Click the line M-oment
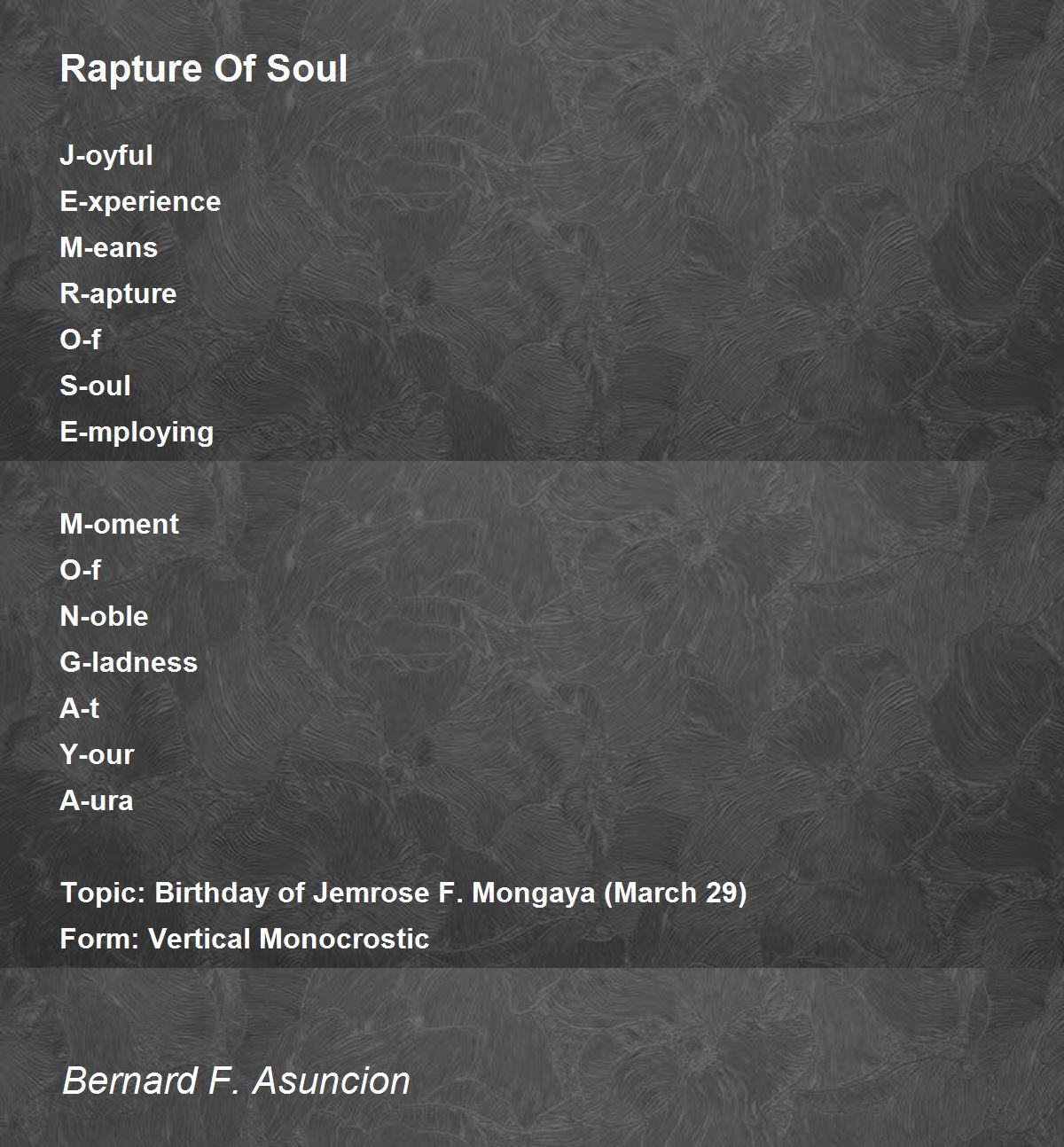This screenshot has height=1147, width=1064. (x=119, y=524)
